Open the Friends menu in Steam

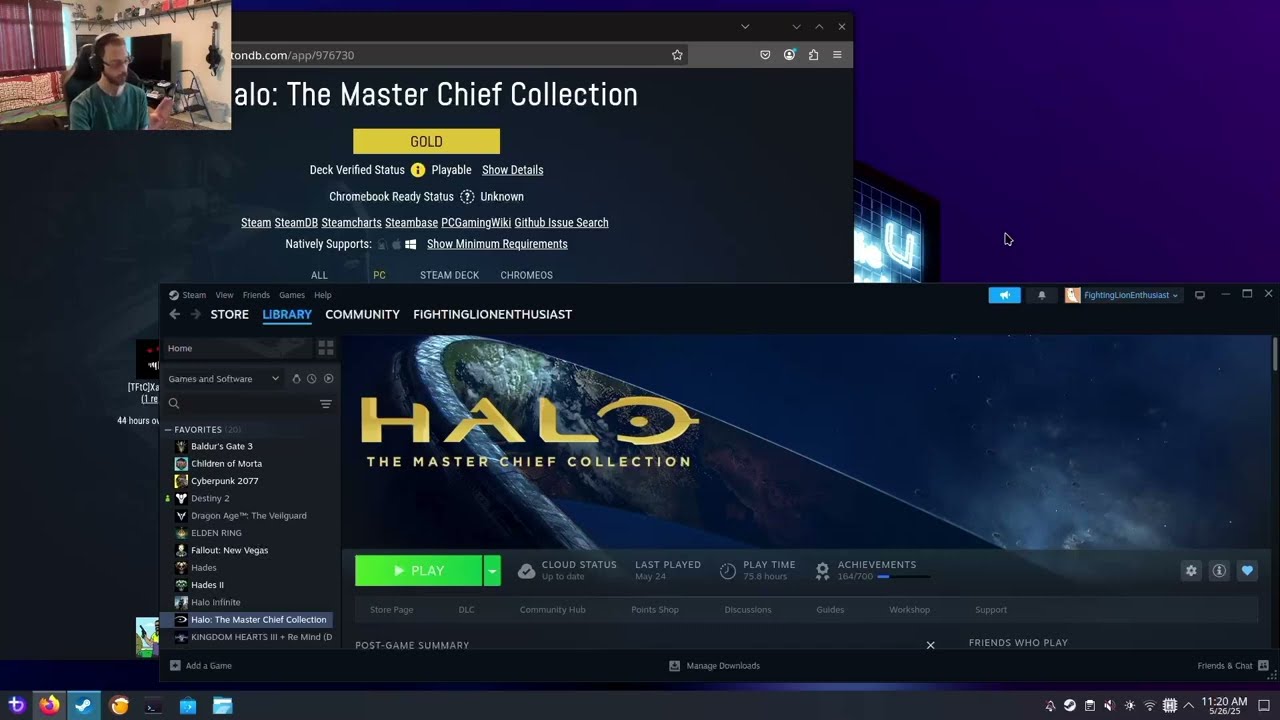256,295
